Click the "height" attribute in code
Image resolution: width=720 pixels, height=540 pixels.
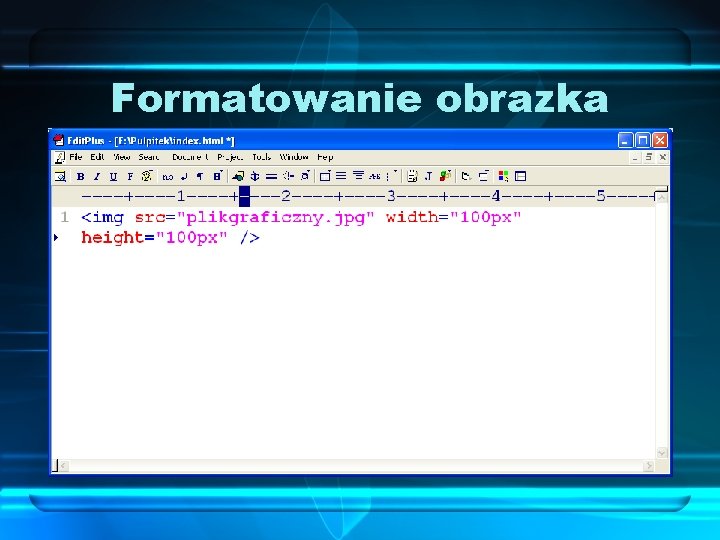[113, 238]
